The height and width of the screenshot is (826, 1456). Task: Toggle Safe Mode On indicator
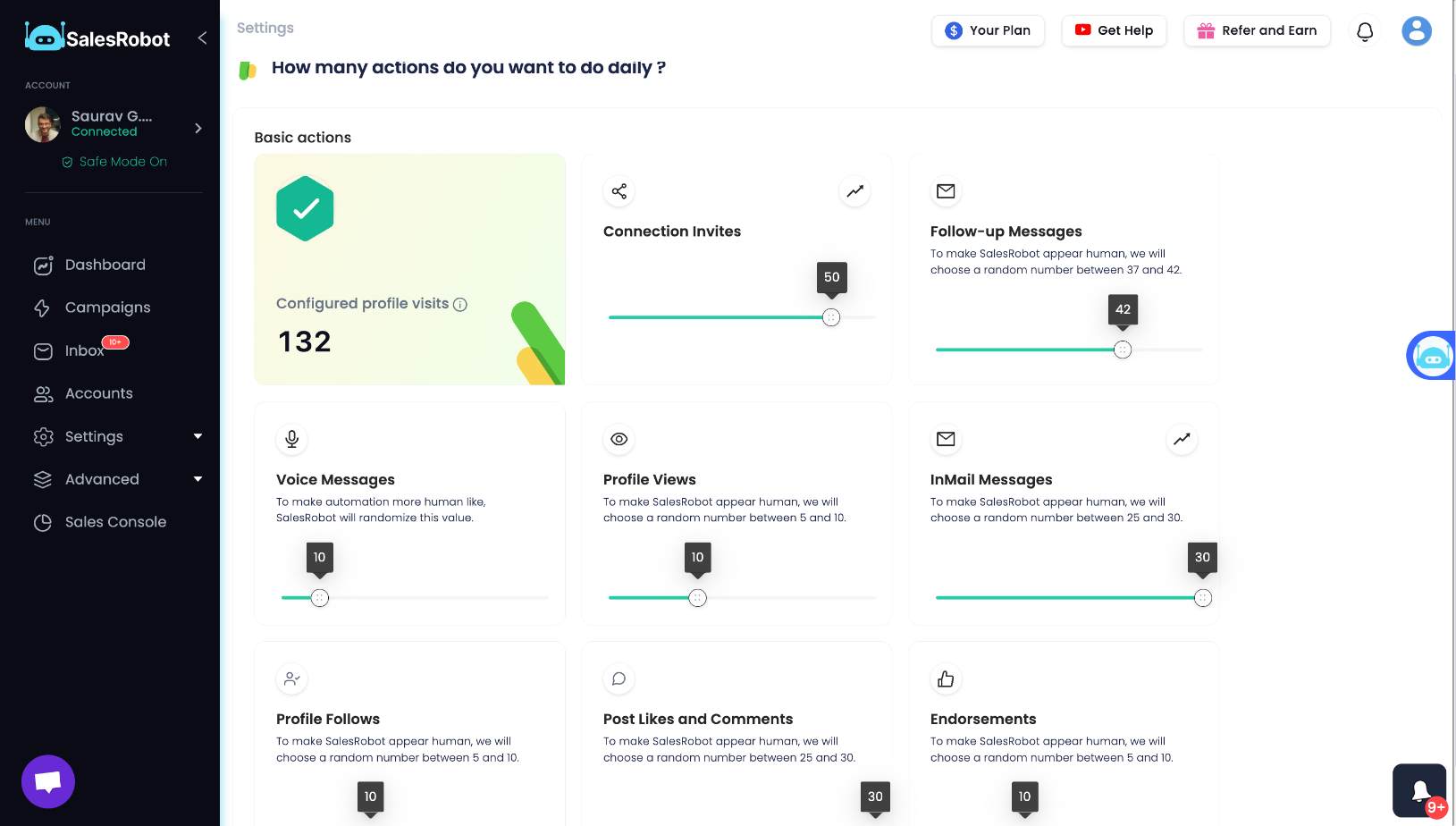tap(114, 162)
